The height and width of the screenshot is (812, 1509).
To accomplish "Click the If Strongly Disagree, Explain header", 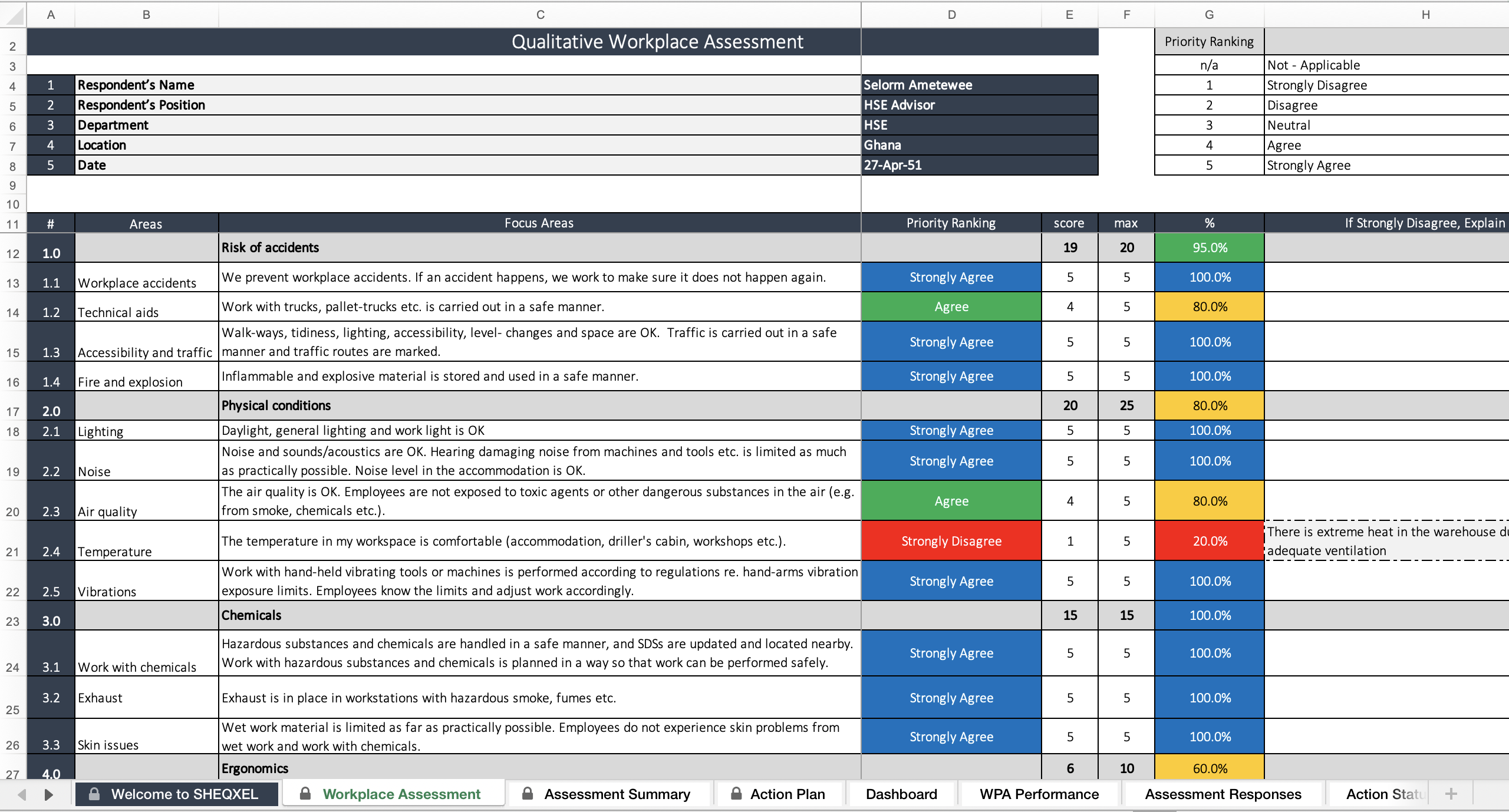I will tap(1425, 223).
